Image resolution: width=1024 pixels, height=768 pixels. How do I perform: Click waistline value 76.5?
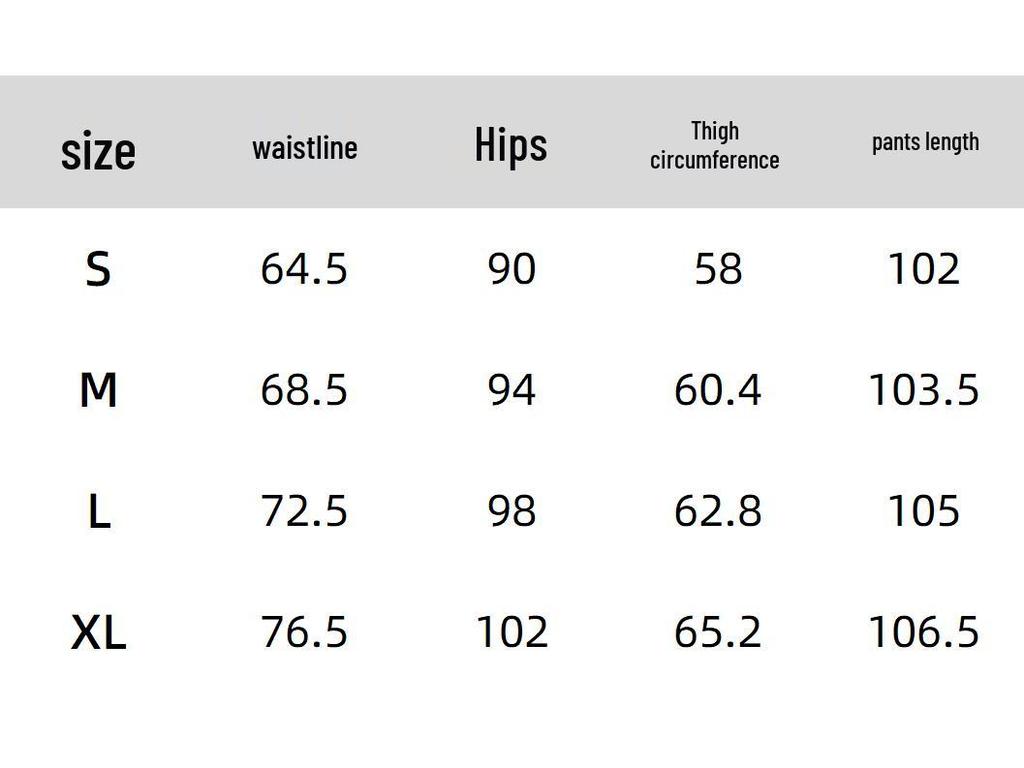coord(304,632)
